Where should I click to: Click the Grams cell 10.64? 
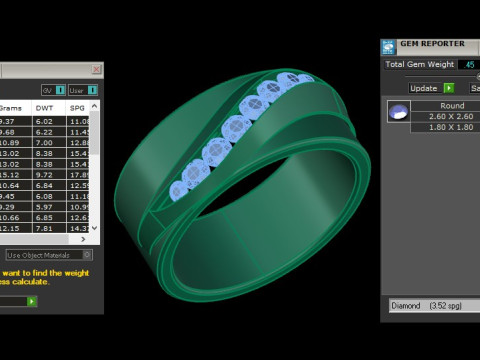15,185
